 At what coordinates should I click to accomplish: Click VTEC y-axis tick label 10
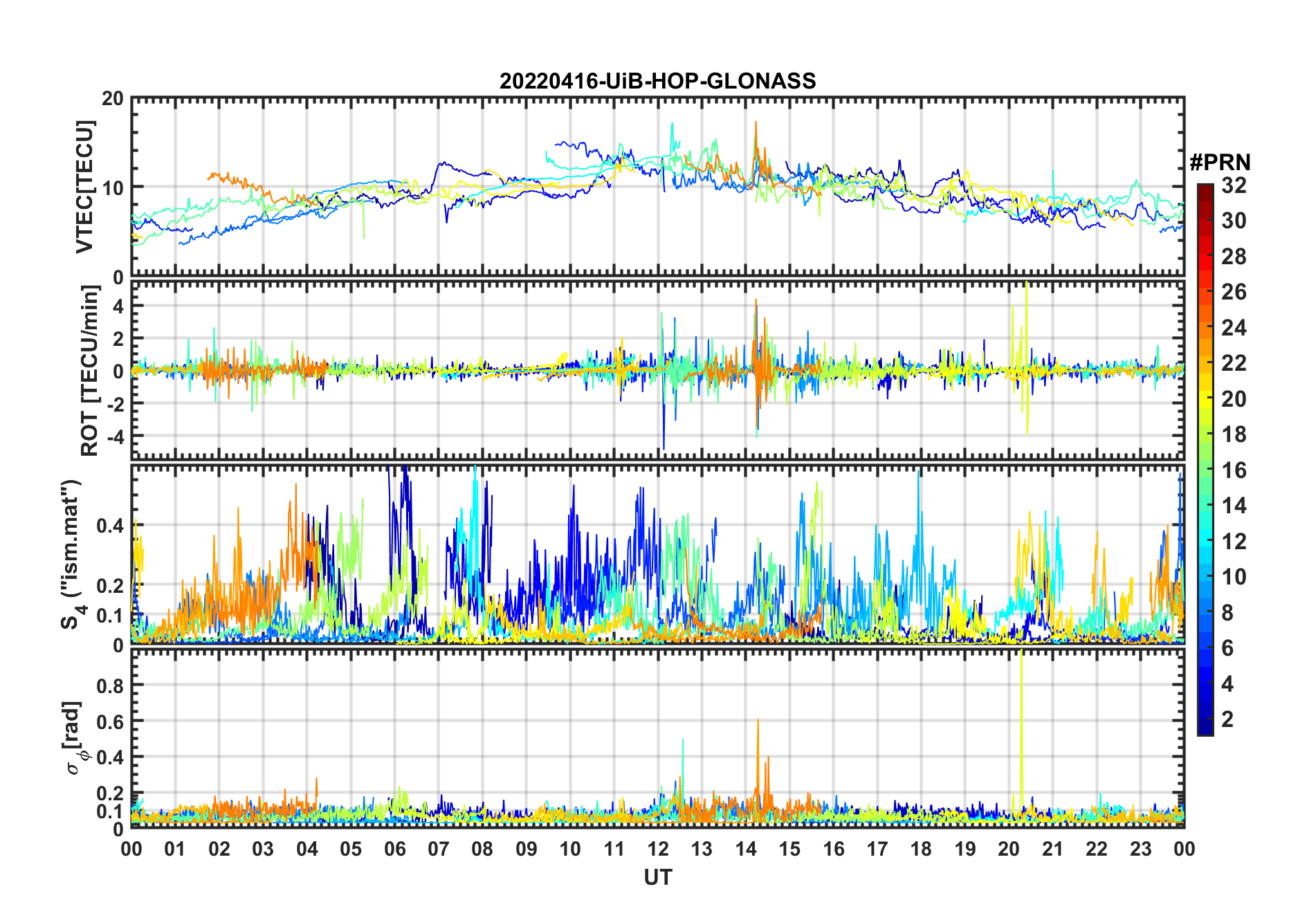(x=113, y=187)
